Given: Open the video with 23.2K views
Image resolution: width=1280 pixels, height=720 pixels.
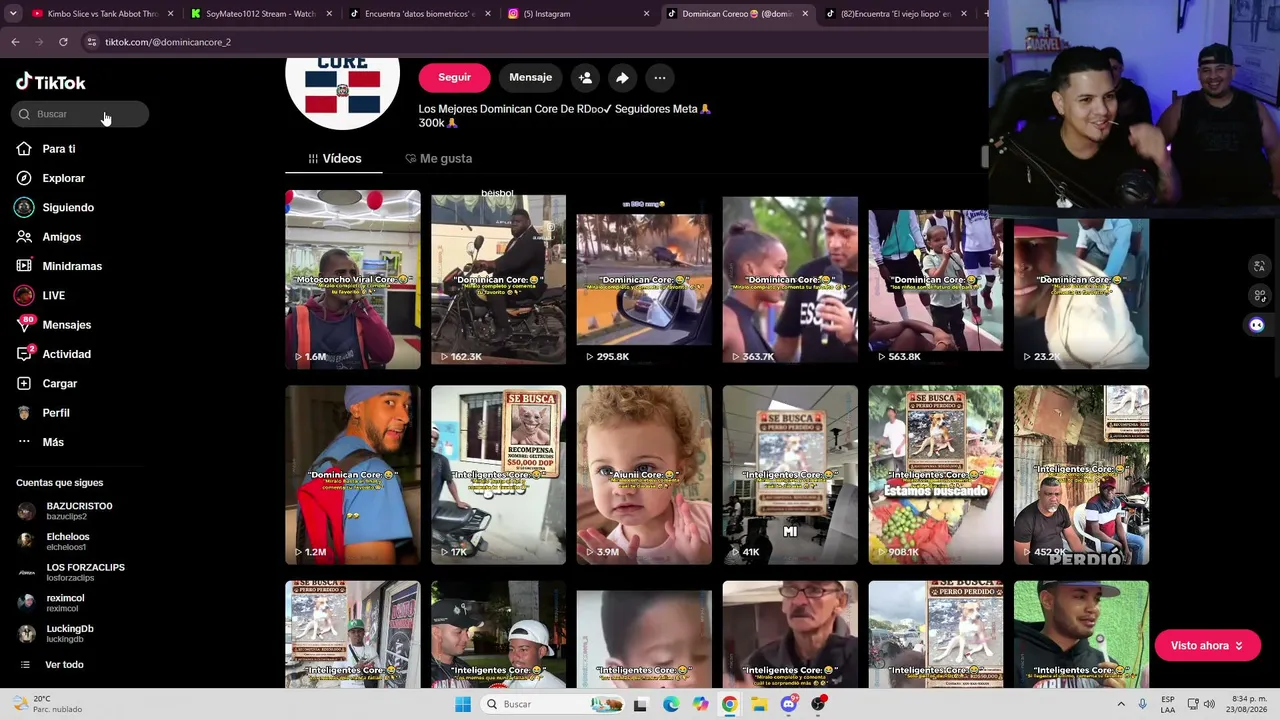Looking at the screenshot, I should click(x=1081, y=292).
